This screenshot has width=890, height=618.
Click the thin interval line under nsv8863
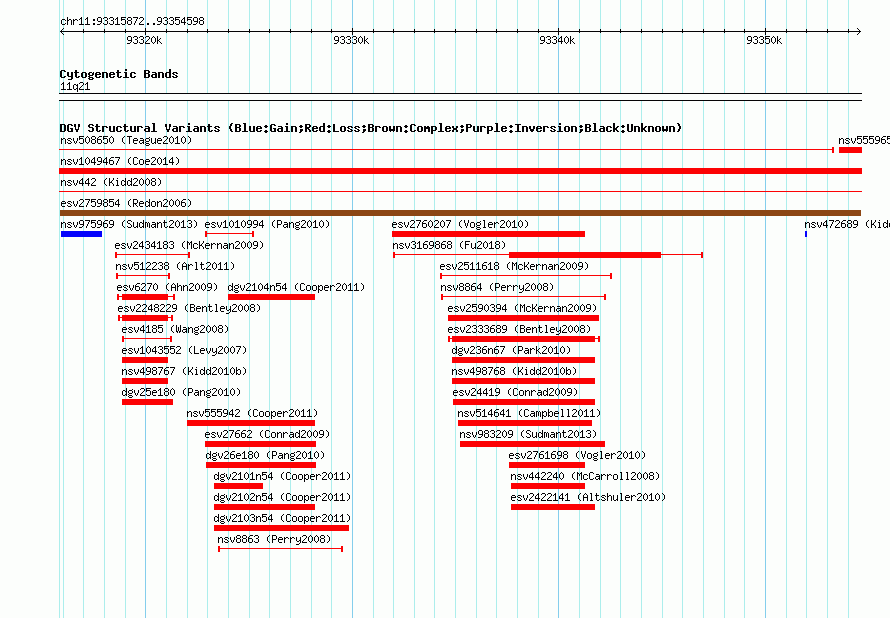[x=280, y=549]
